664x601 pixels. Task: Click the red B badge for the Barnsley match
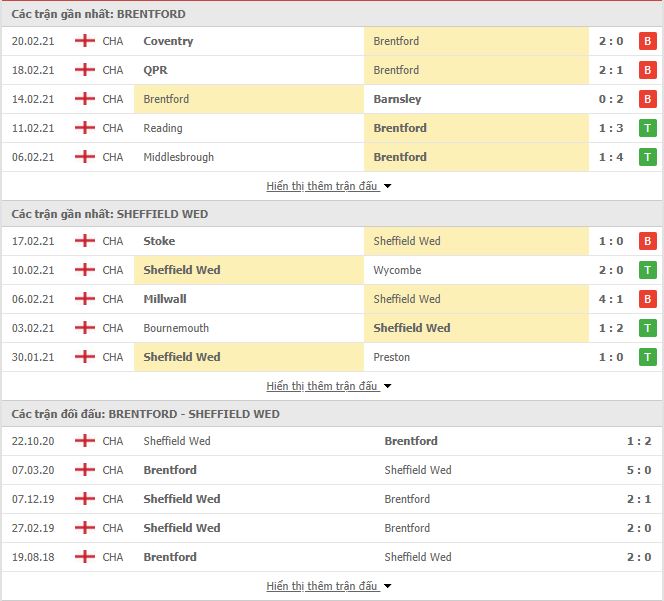[647, 99]
